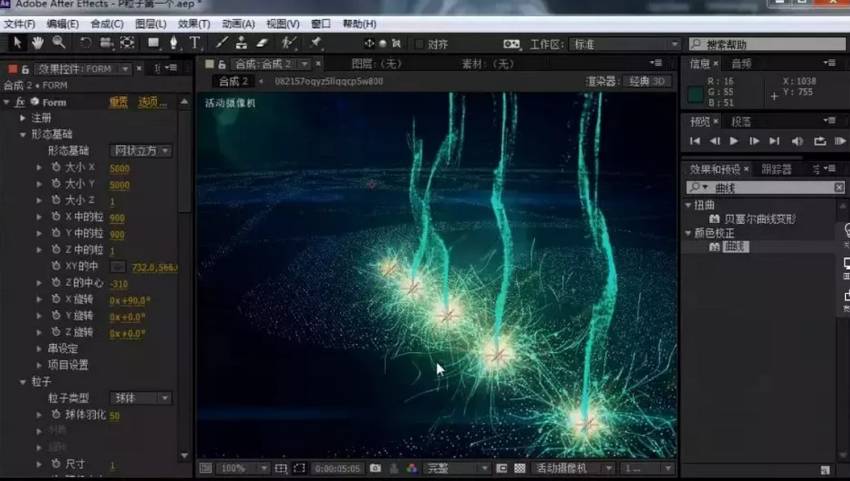Click the 搜索帮助 search help field
Screen dimensions: 850x481
coord(765,44)
